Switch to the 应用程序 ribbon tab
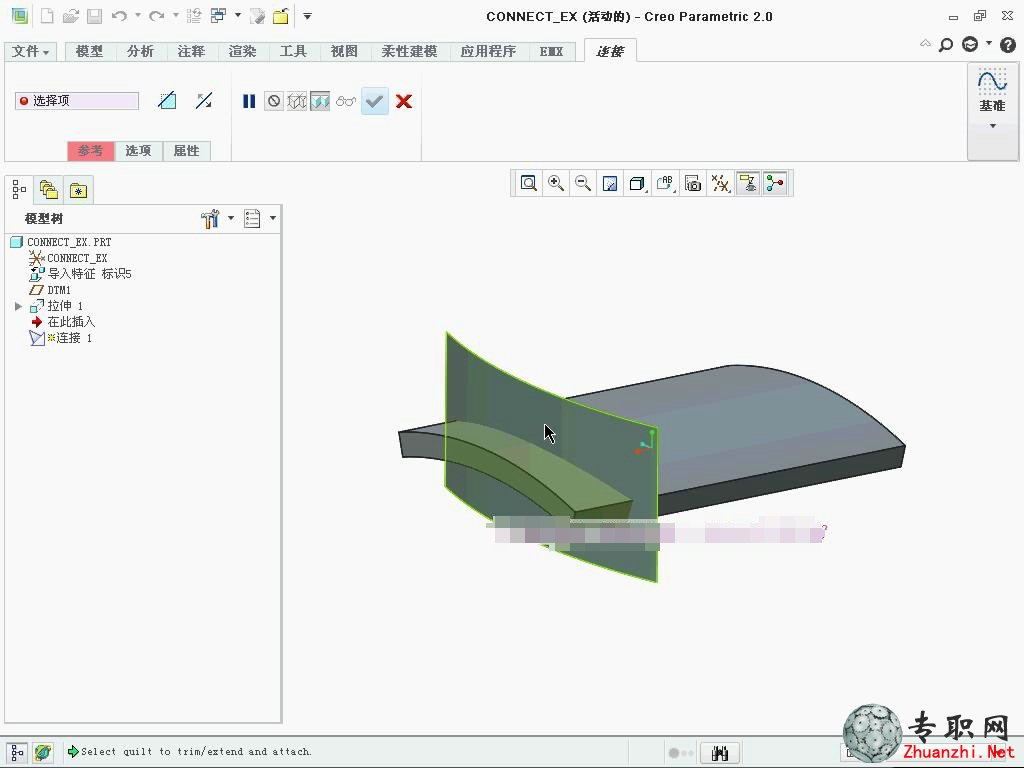1024x768 pixels. 488,51
